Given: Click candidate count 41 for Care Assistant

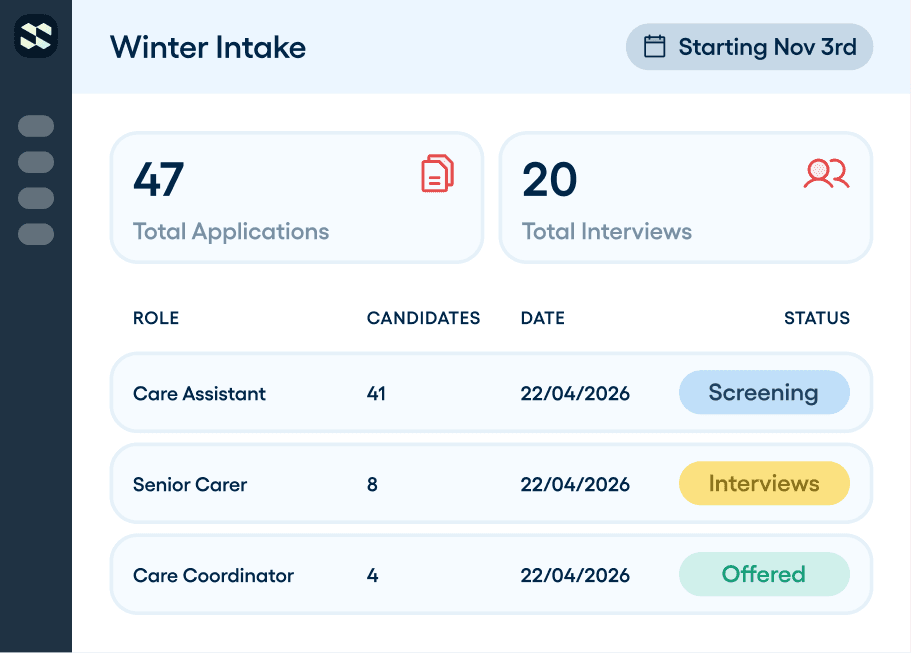Looking at the screenshot, I should click(x=376, y=393).
